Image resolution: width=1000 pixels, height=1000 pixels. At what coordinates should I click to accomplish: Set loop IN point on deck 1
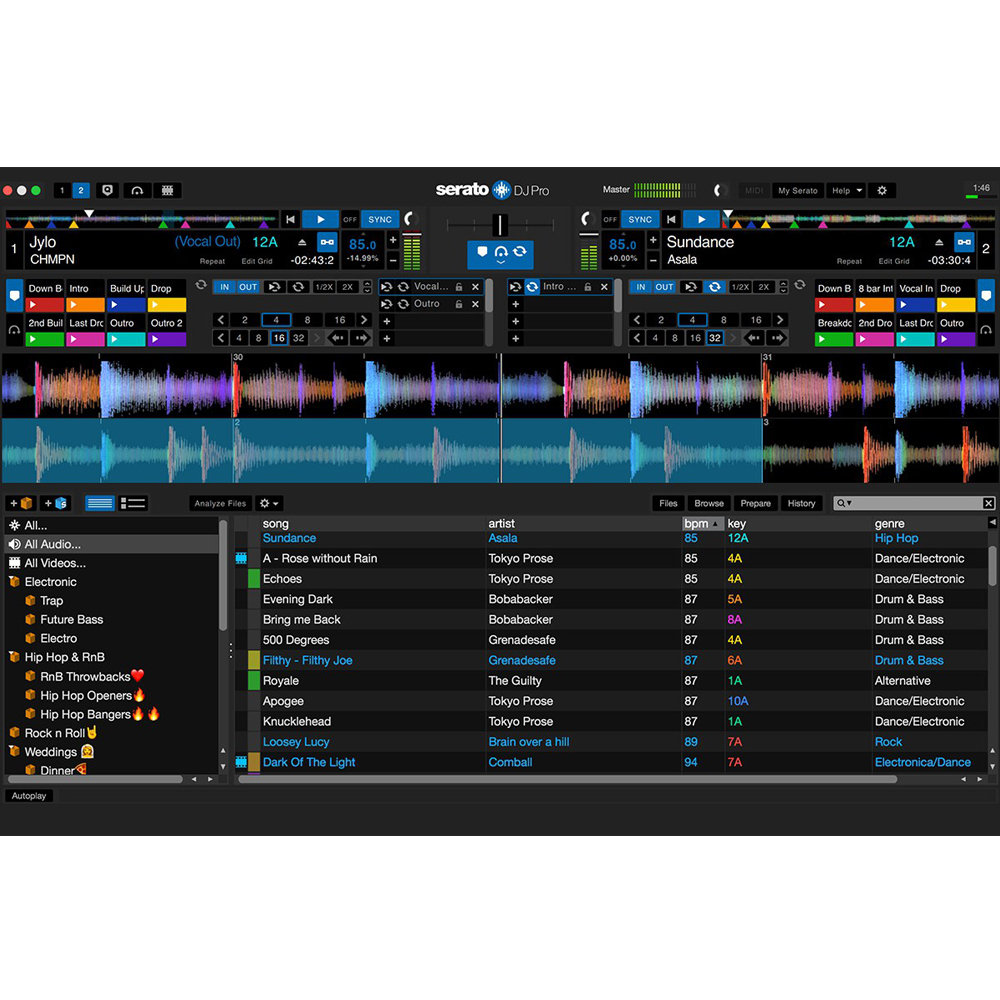pos(224,287)
